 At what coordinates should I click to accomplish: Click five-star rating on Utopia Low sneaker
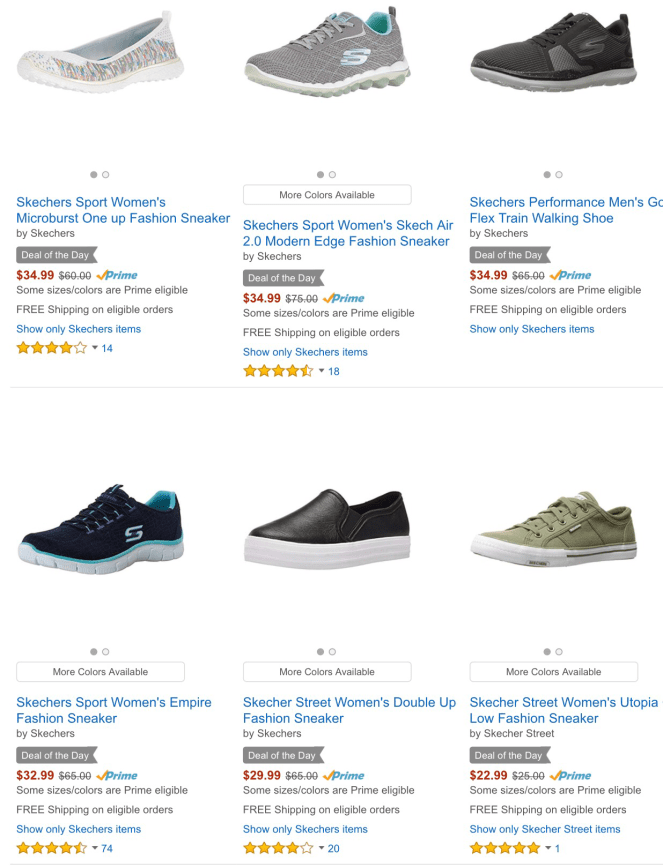pyautogui.click(x=504, y=848)
